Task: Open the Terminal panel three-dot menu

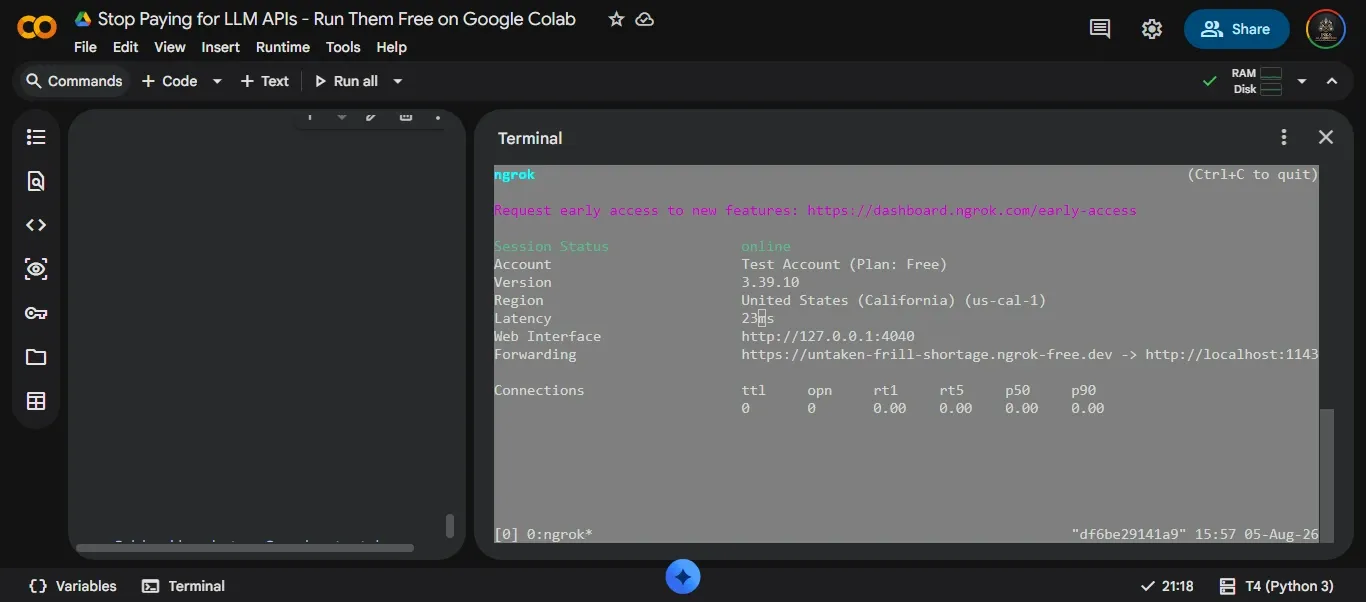Action: [x=1284, y=138]
